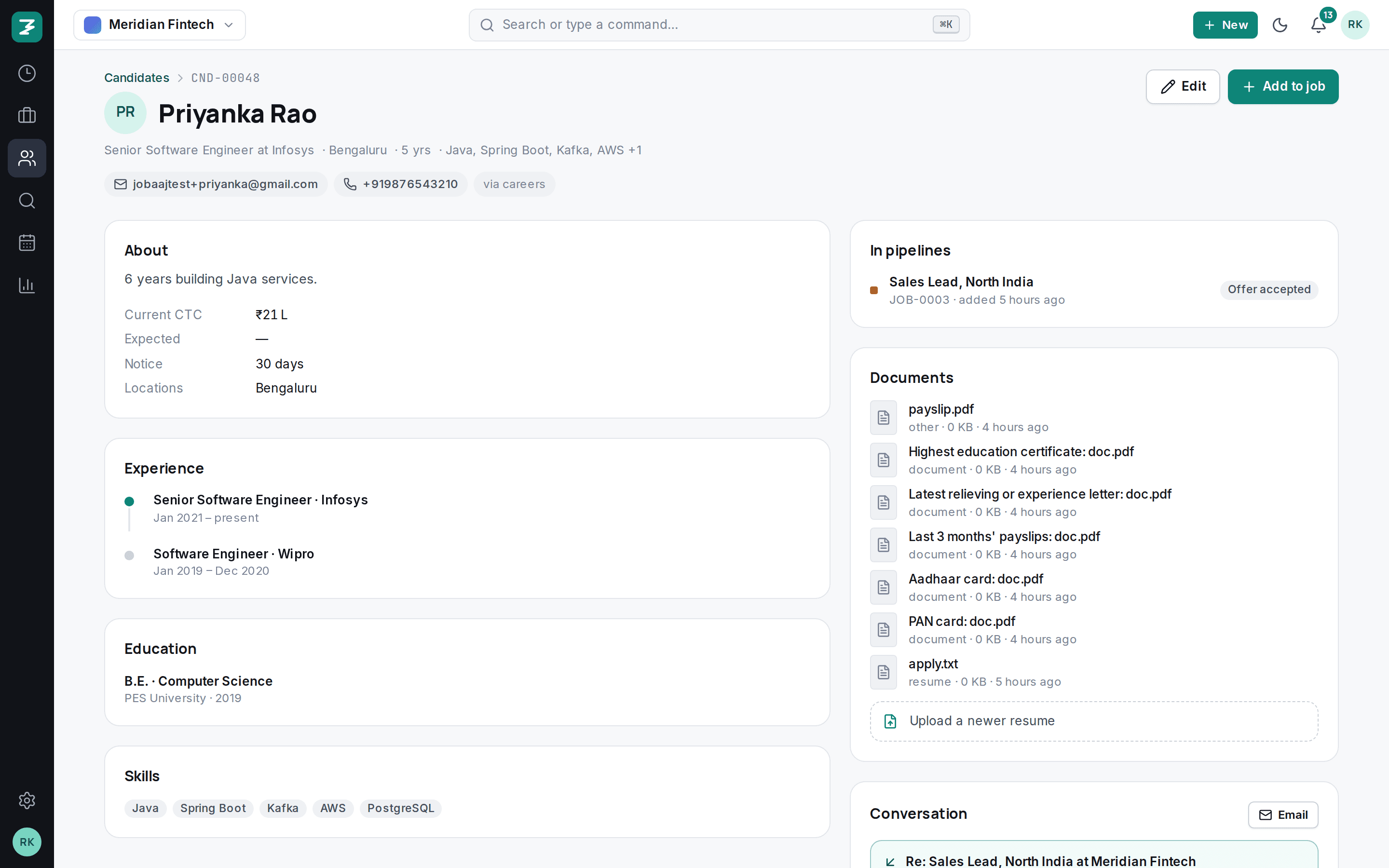
Task: Click the Email button in Conversation
Action: click(1283, 814)
